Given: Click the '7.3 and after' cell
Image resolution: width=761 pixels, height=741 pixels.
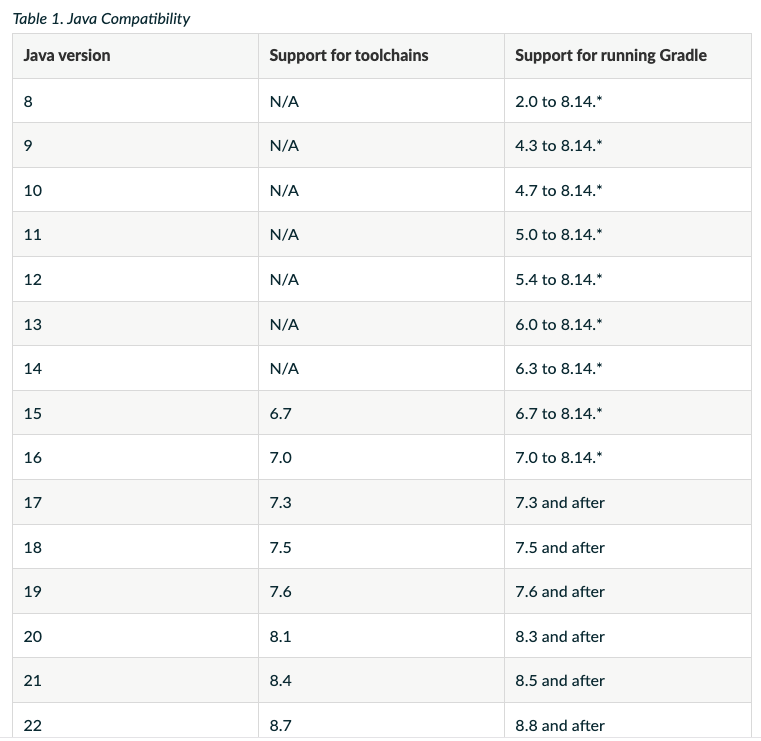Looking at the screenshot, I should coord(560,503).
